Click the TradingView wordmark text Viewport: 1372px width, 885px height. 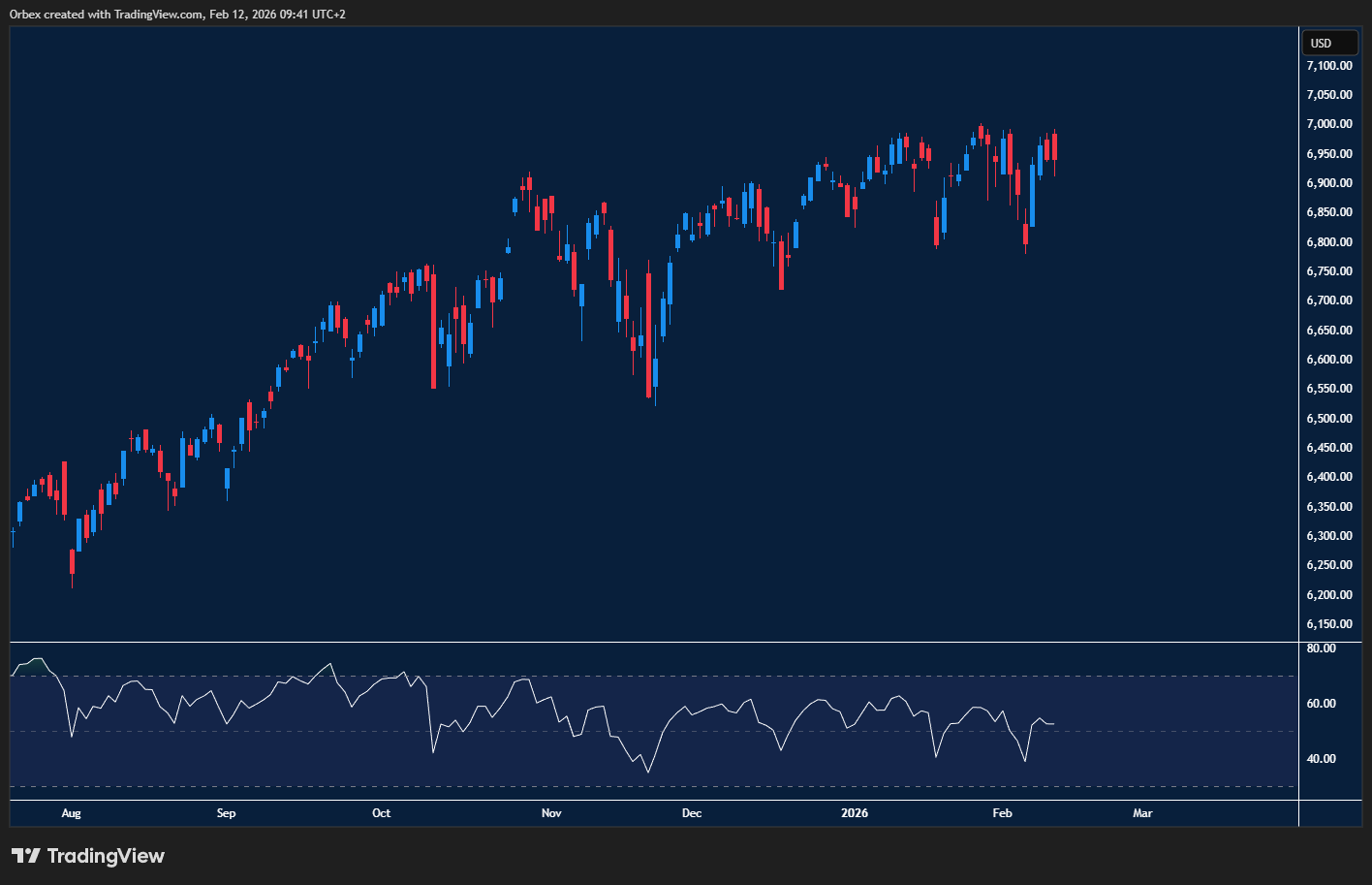click(x=106, y=856)
